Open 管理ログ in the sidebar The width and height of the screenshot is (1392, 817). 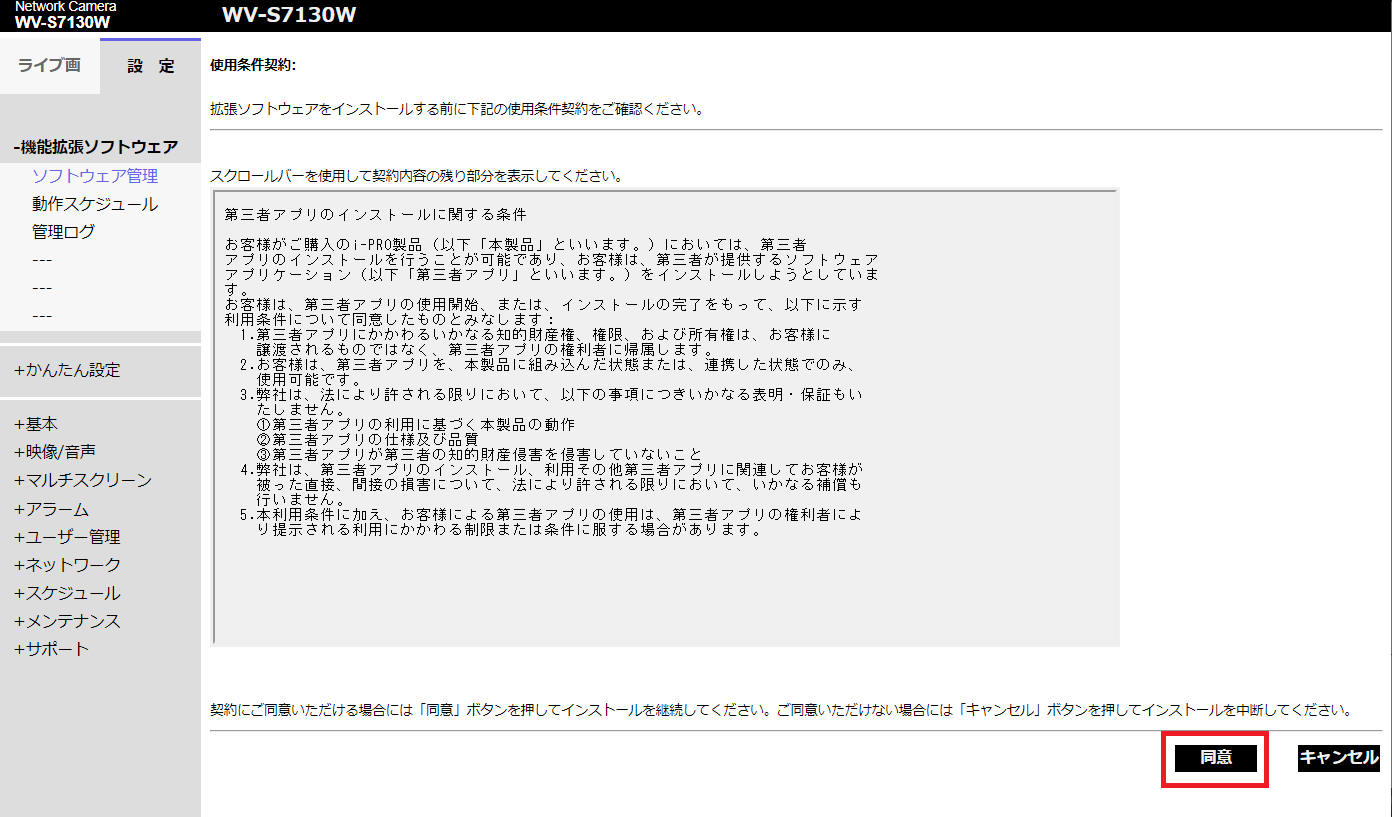64,232
